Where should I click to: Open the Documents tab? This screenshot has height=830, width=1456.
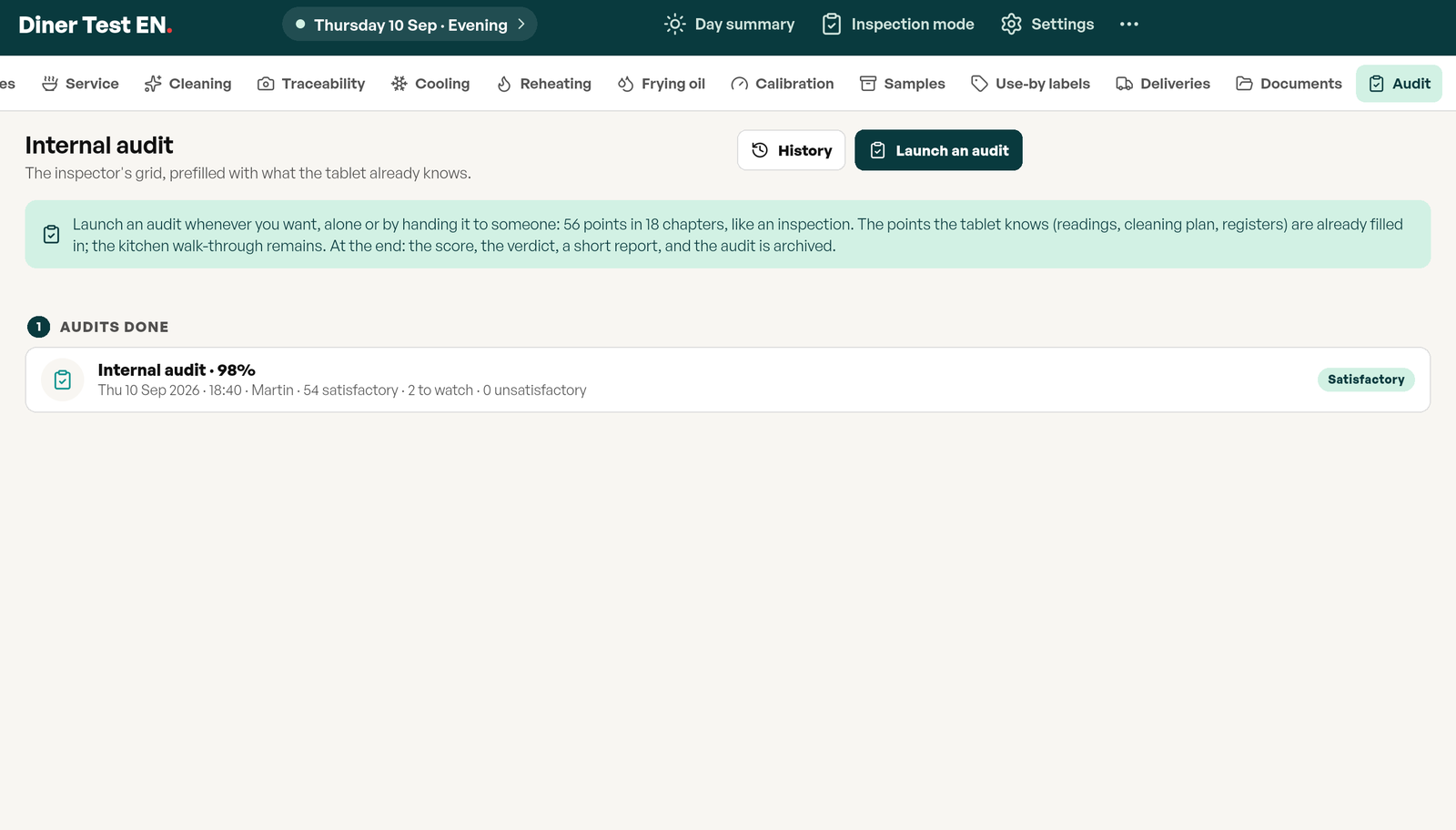(1289, 84)
